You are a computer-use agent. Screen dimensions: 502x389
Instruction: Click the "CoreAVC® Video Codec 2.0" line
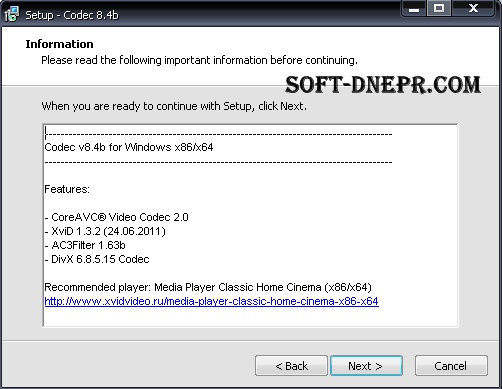(x=117, y=217)
